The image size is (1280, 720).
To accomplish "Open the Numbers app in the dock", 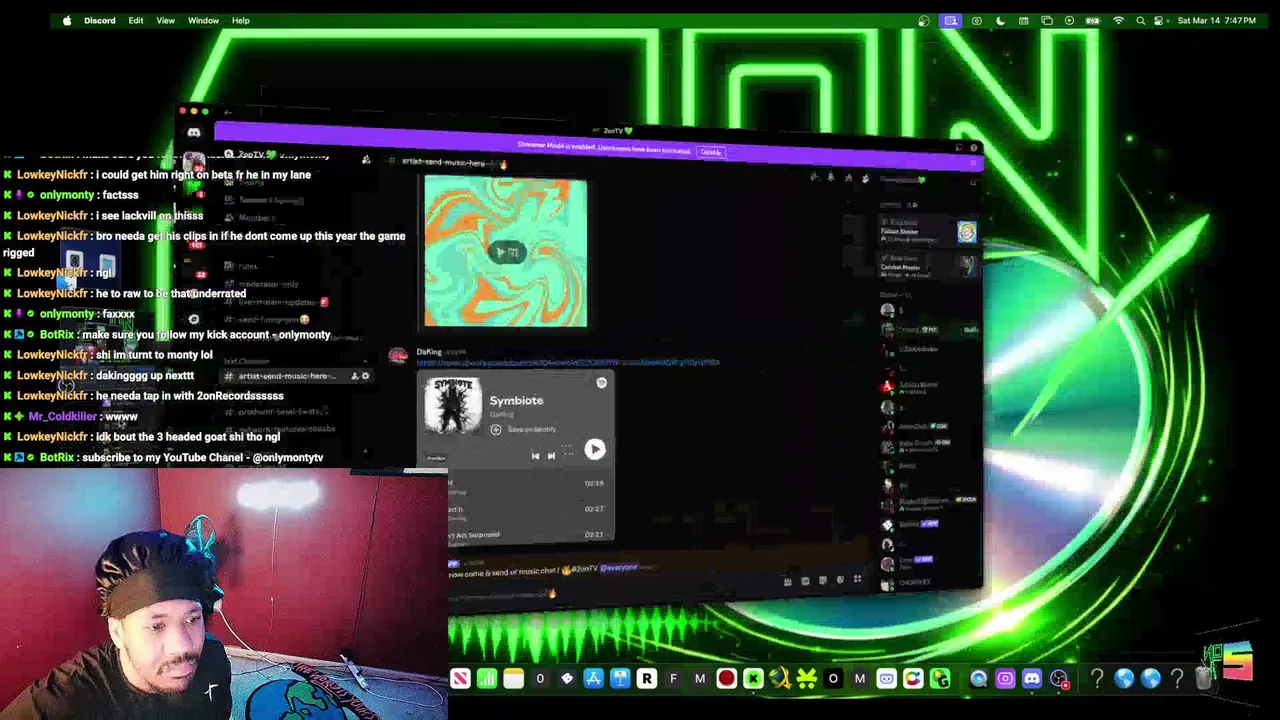I will [487, 679].
